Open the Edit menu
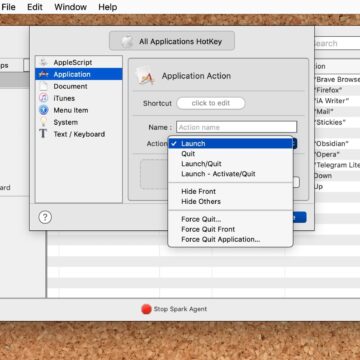The image size is (360, 360). pyautogui.click(x=35, y=7)
